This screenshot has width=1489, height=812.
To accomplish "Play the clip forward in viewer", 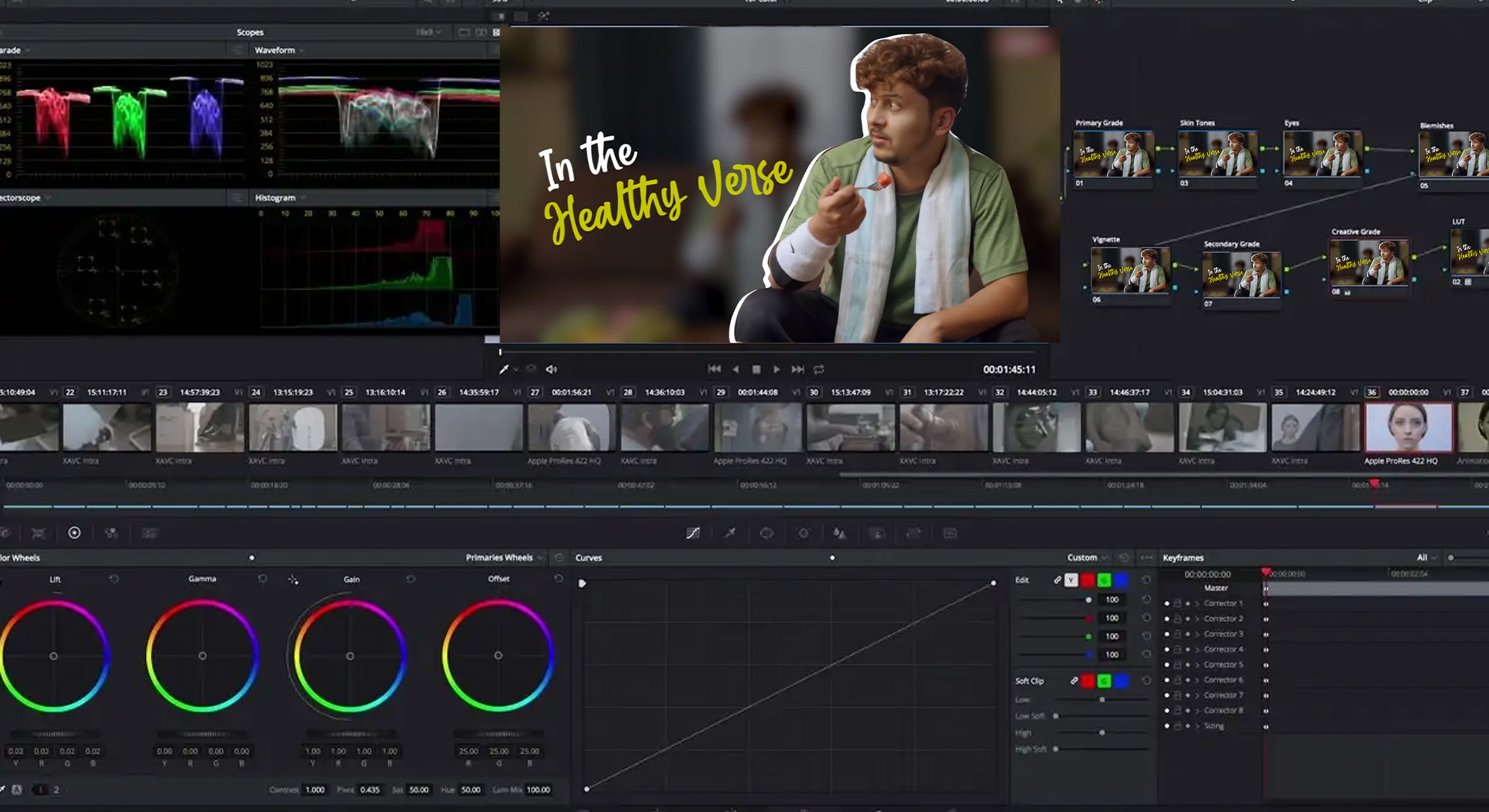I will coord(777,369).
